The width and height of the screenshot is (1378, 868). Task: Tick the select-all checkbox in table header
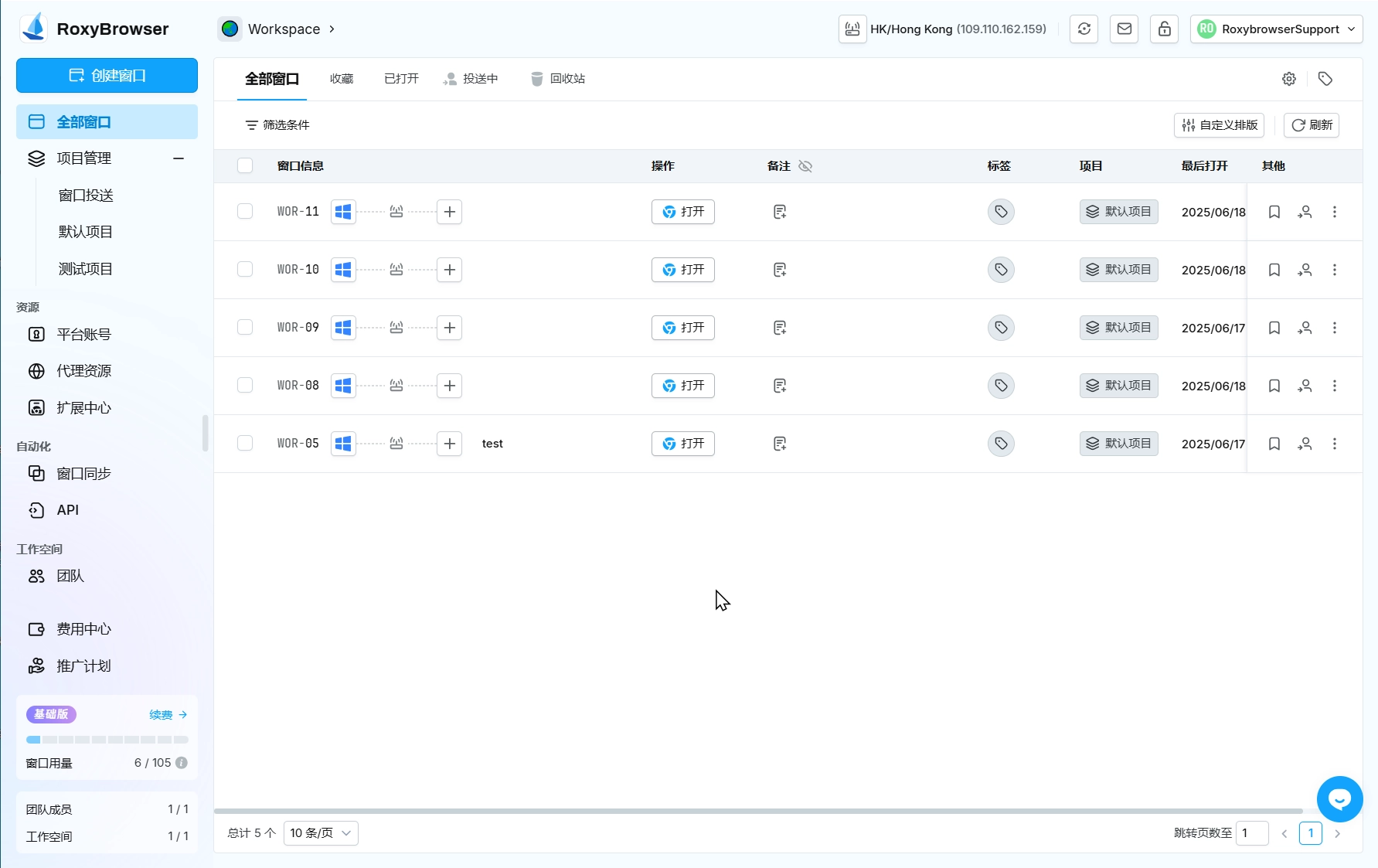click(245, 165)
